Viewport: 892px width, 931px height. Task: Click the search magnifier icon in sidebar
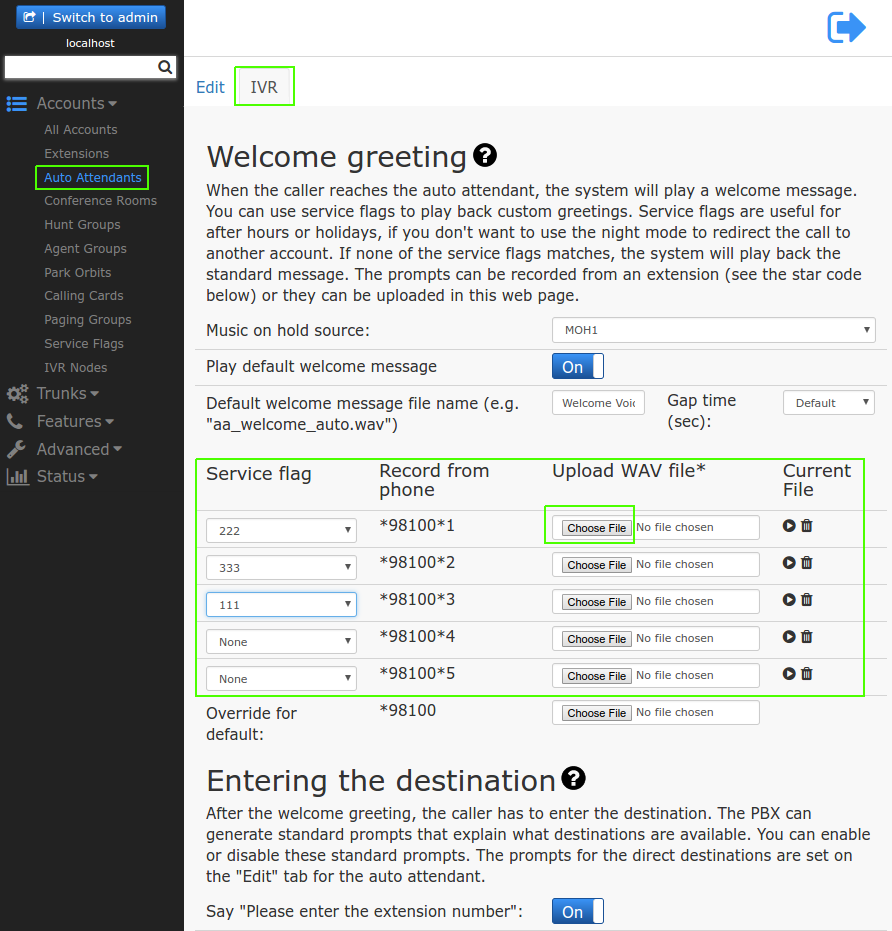point(166,68)
